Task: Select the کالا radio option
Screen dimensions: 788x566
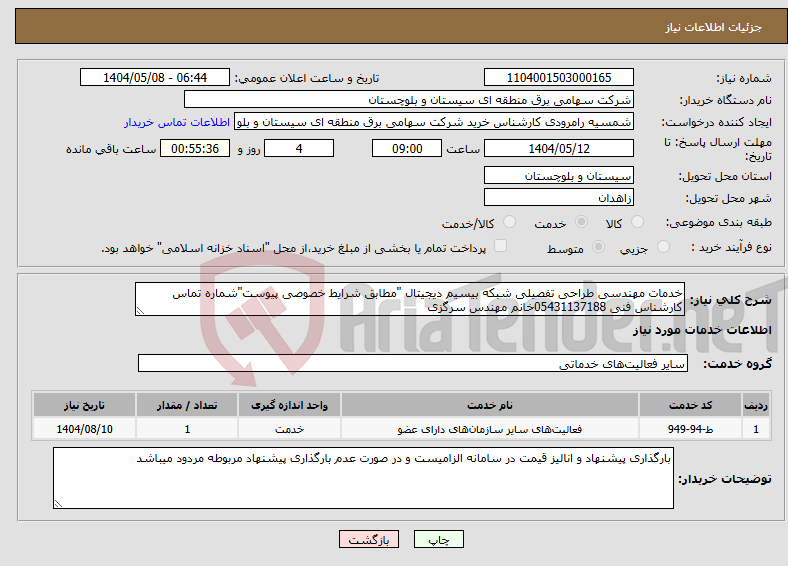Action: point(637,222)
